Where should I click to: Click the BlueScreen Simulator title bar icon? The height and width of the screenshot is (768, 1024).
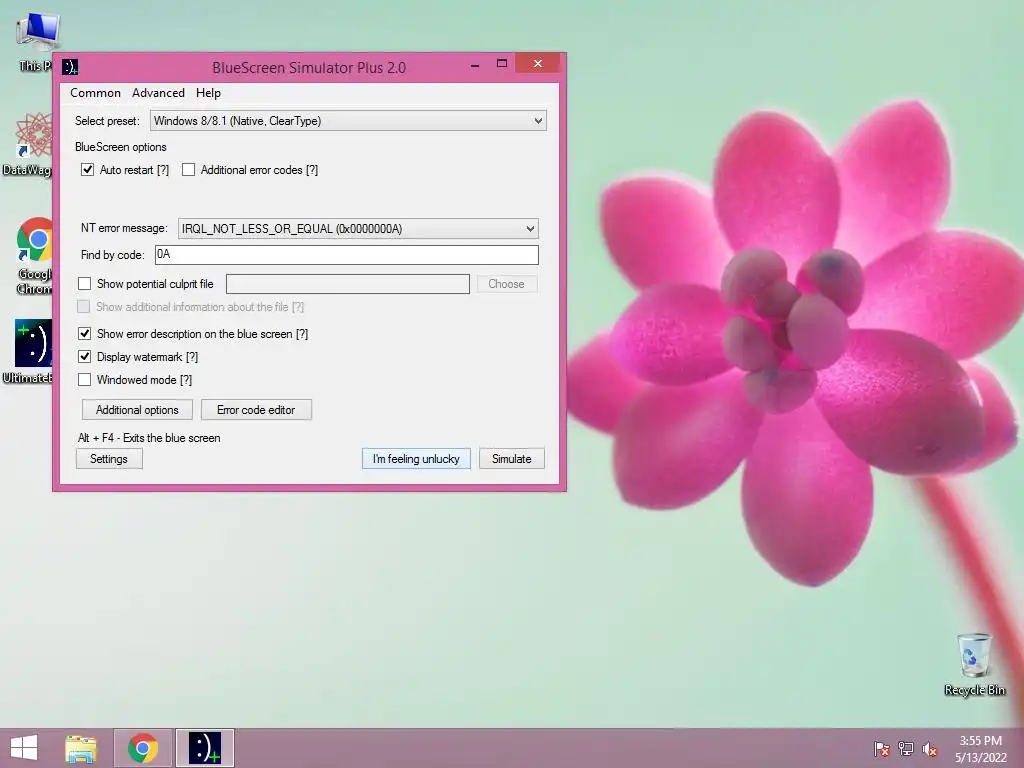point(70,67)
